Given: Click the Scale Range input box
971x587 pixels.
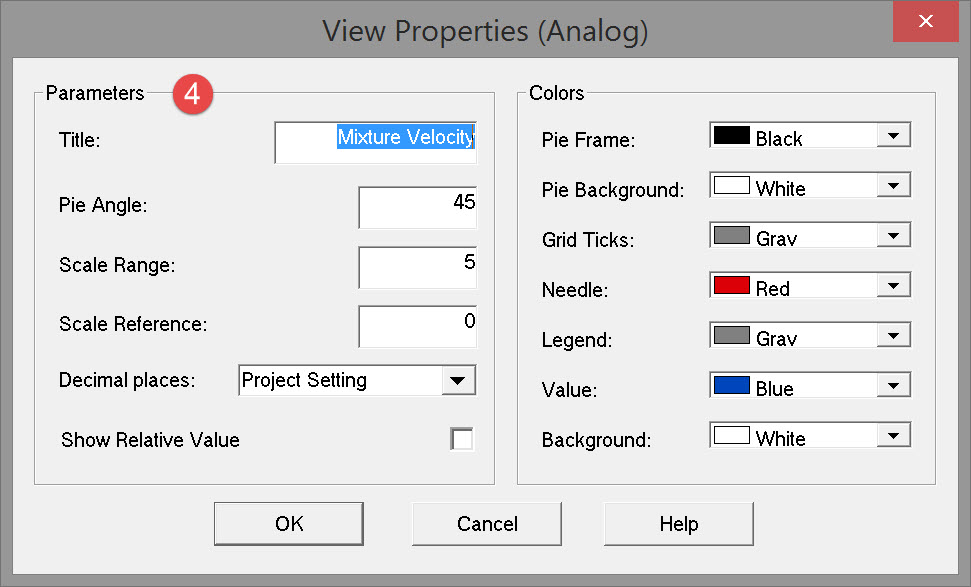Looking at the screenshot, I should [417, 267].
